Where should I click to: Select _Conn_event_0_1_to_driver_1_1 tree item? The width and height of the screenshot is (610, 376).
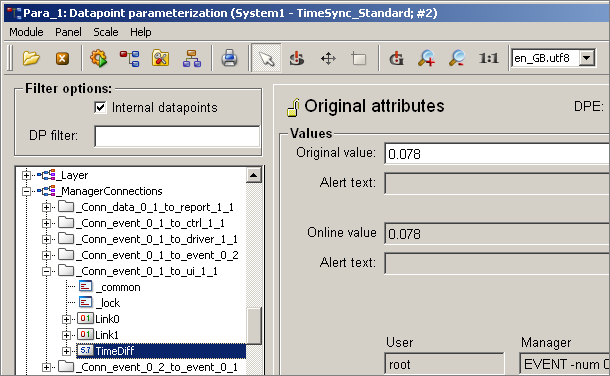click(157, 239)
